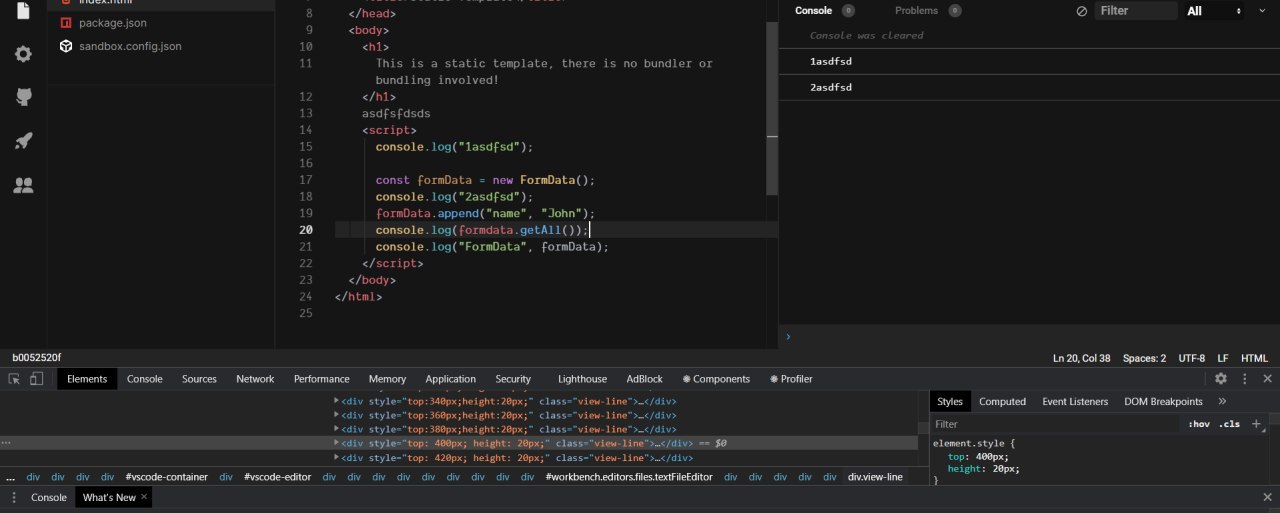Click the Ln 20, Col 38 status item
Viewport: 1280px width, 513px height.
click(1081, 358)
